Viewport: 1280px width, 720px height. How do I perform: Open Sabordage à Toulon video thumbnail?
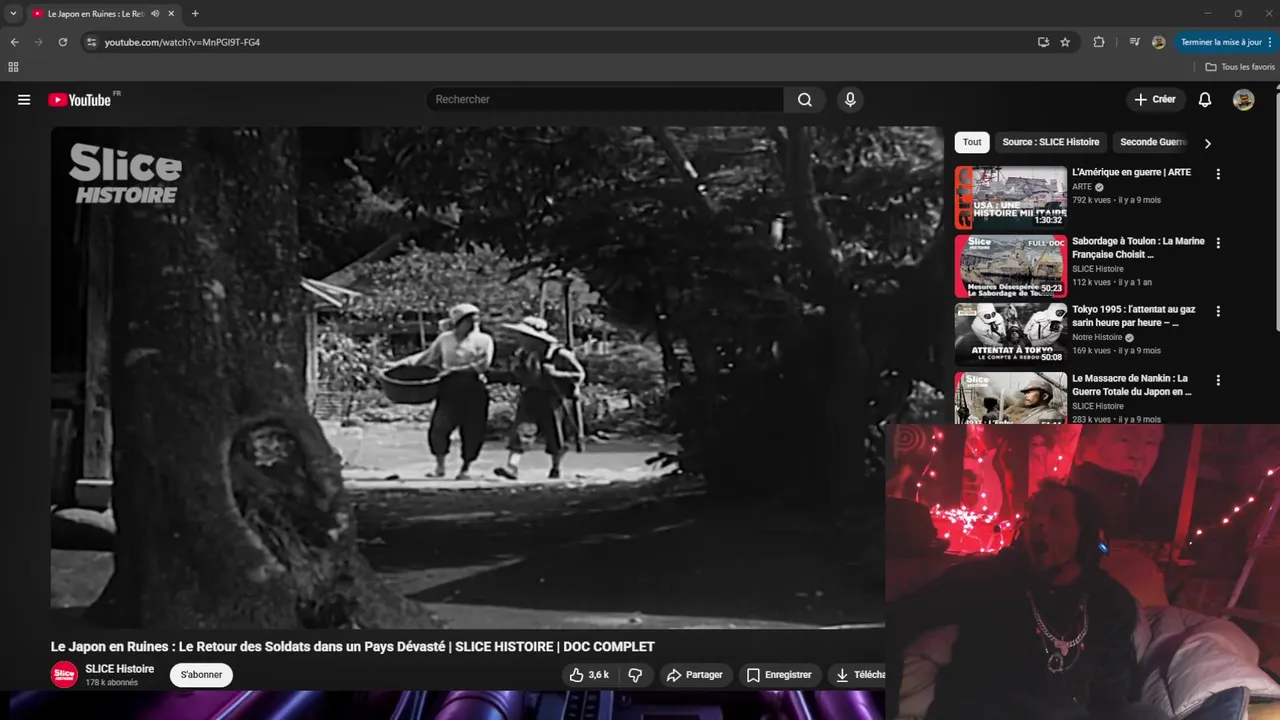point(1010,266)
